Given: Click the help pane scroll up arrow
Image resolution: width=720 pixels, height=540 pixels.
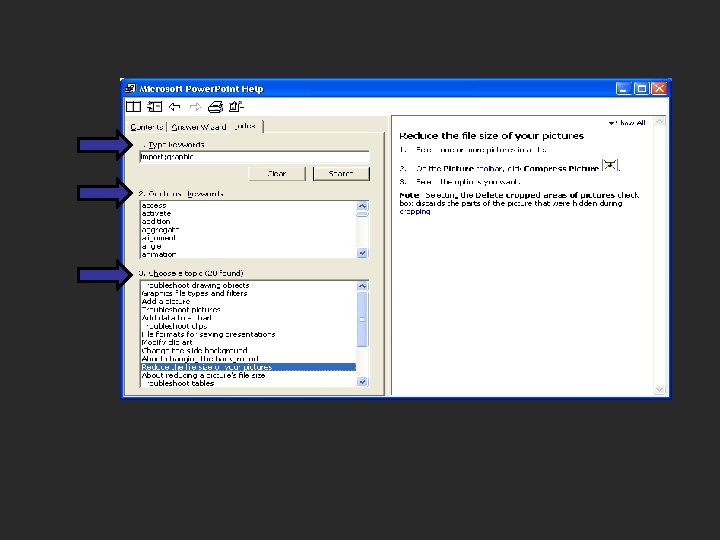Looking at the screenshot, I should (x=659, y=122).
